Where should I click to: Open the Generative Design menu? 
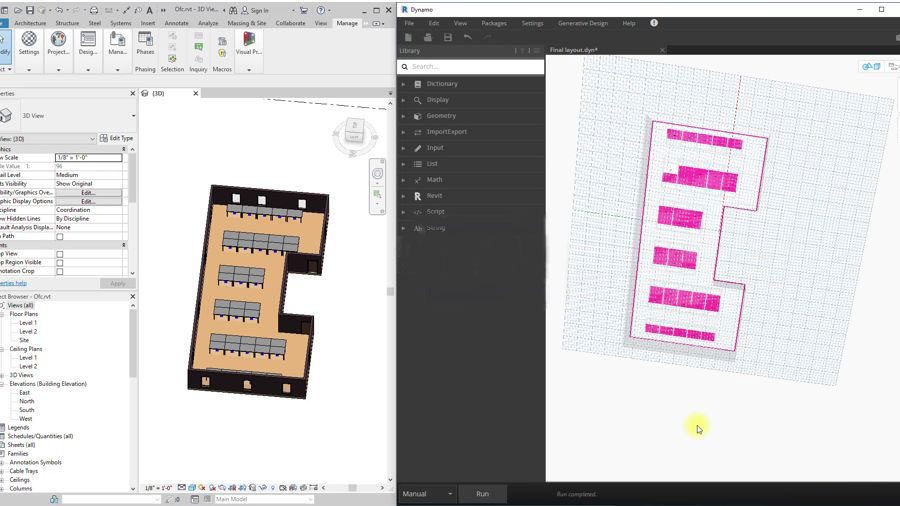582,23
